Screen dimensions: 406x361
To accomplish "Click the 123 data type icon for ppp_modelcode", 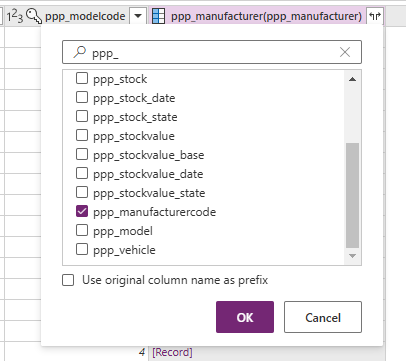I will click(x=15, y=16).
